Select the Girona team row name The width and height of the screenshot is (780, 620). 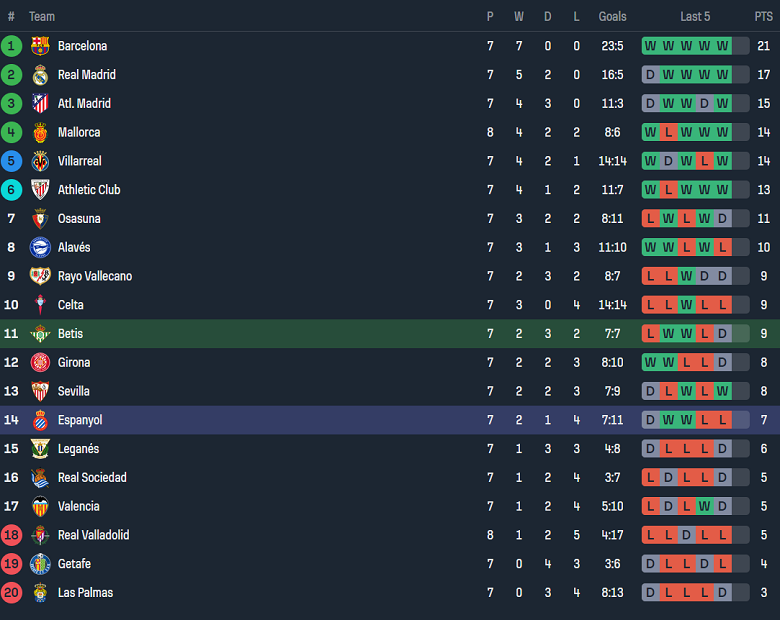tap(74, 363)
